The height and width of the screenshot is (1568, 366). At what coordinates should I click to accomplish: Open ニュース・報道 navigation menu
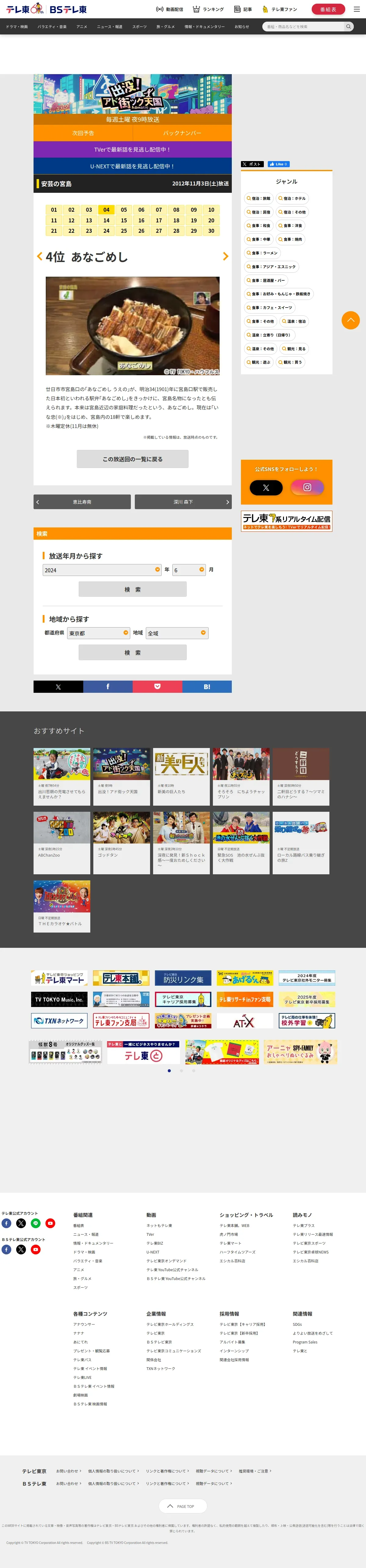tap(109, 27)
